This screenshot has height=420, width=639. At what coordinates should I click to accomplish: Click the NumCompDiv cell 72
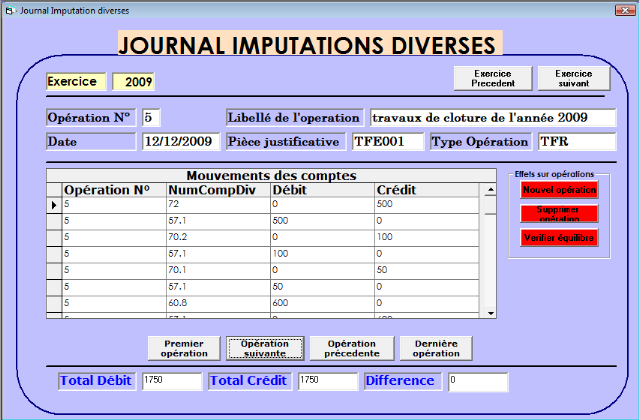tap(218, 205)
